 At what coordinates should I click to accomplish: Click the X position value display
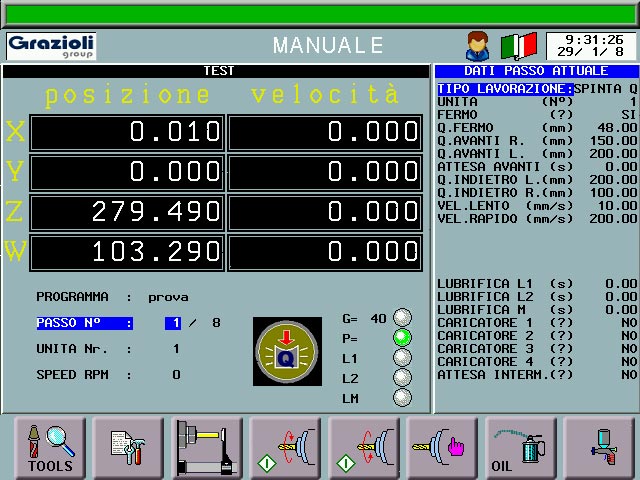[127, 131]
